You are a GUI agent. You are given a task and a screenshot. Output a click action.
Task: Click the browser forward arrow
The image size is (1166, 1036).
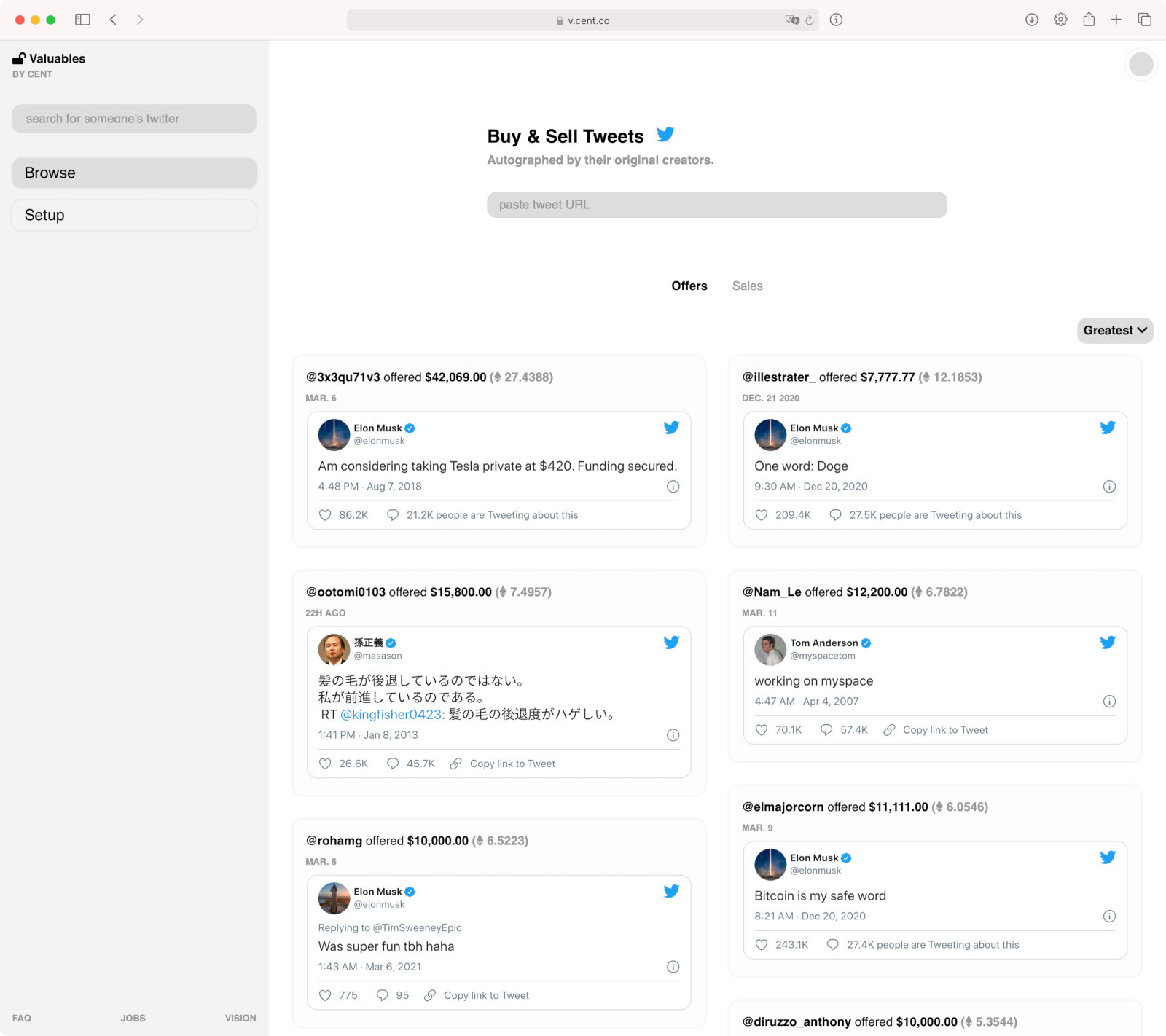pyautogui.click(x=140, y=20)
